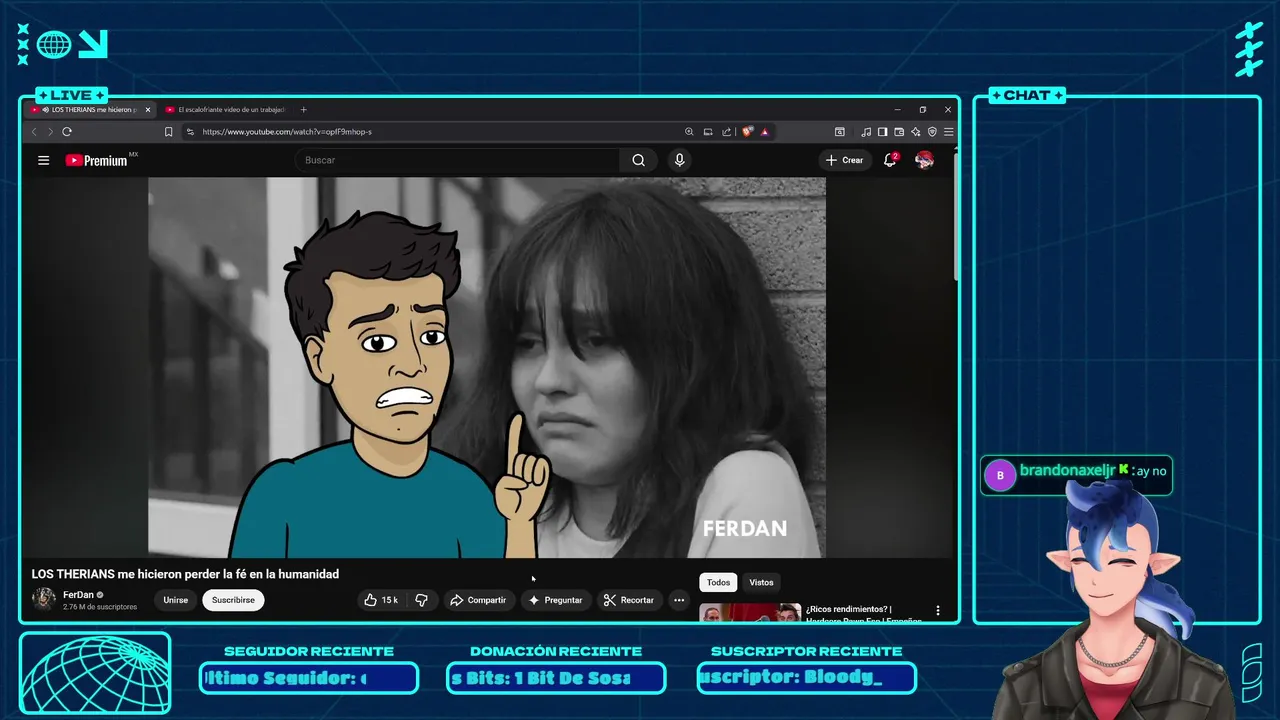Open Leo AI sparkle icon
The height and width of the screenshot is (720, 1280).
coord(916,131)
